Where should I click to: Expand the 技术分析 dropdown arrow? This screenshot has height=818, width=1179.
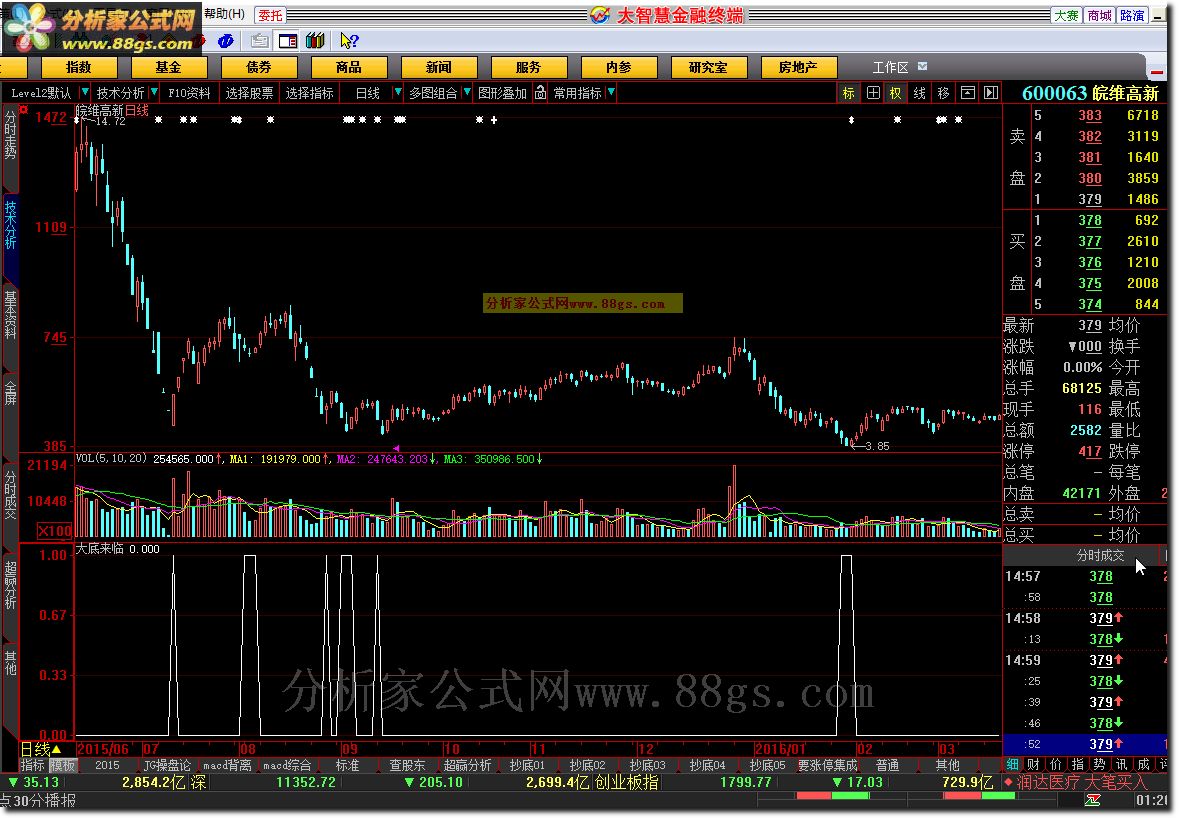[154, 92]
